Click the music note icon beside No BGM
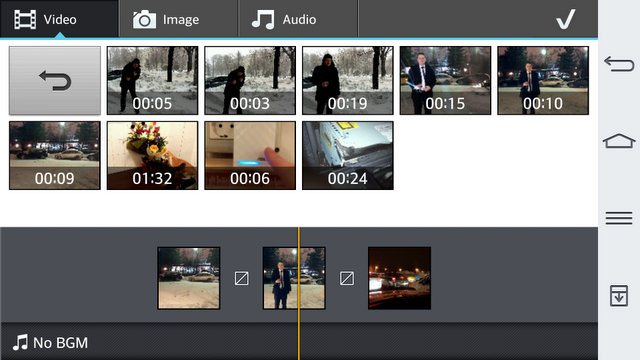 click(20, 342)
